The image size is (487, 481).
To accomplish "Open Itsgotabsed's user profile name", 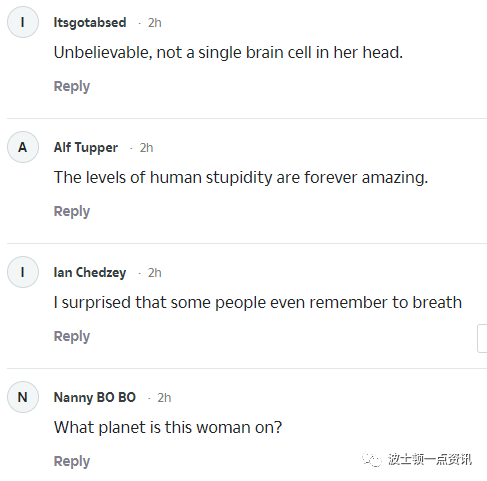I will point(90,23).
